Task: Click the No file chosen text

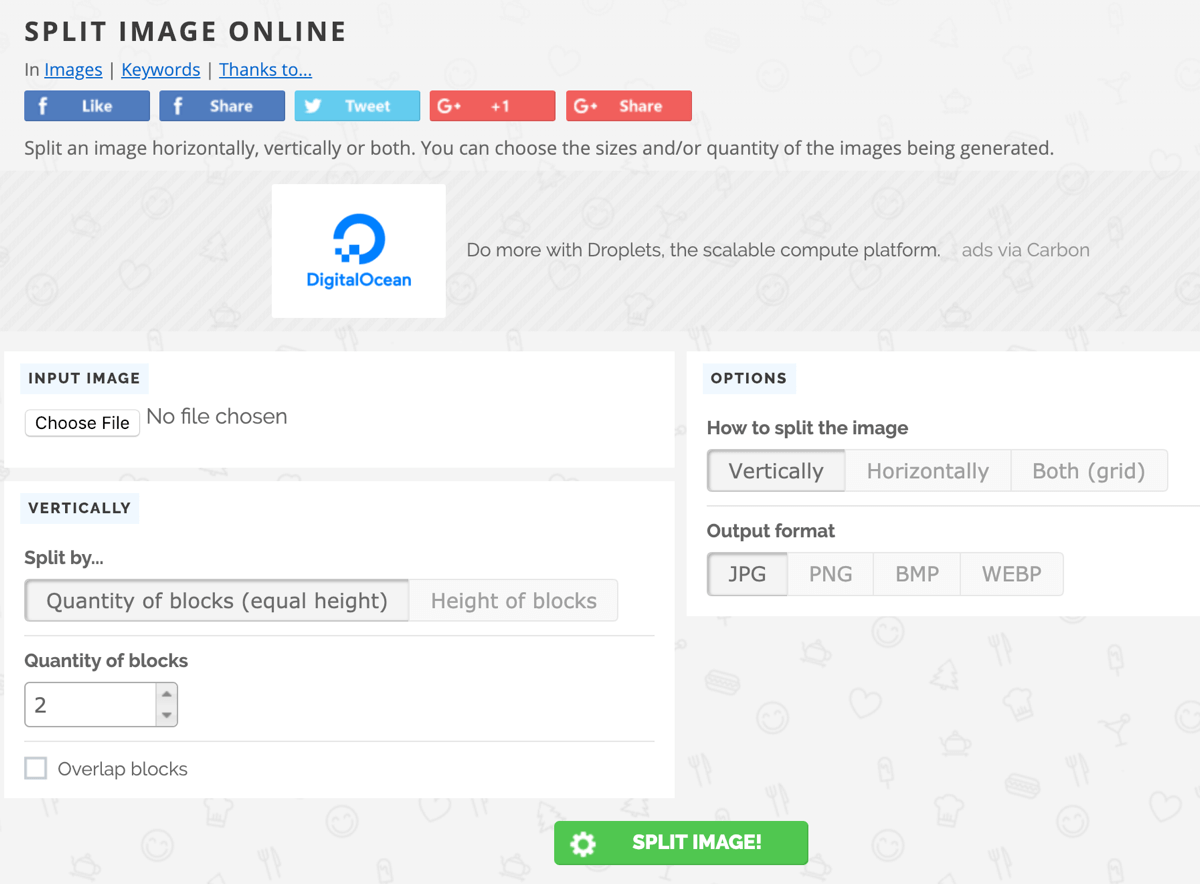Action: point(217,417)
